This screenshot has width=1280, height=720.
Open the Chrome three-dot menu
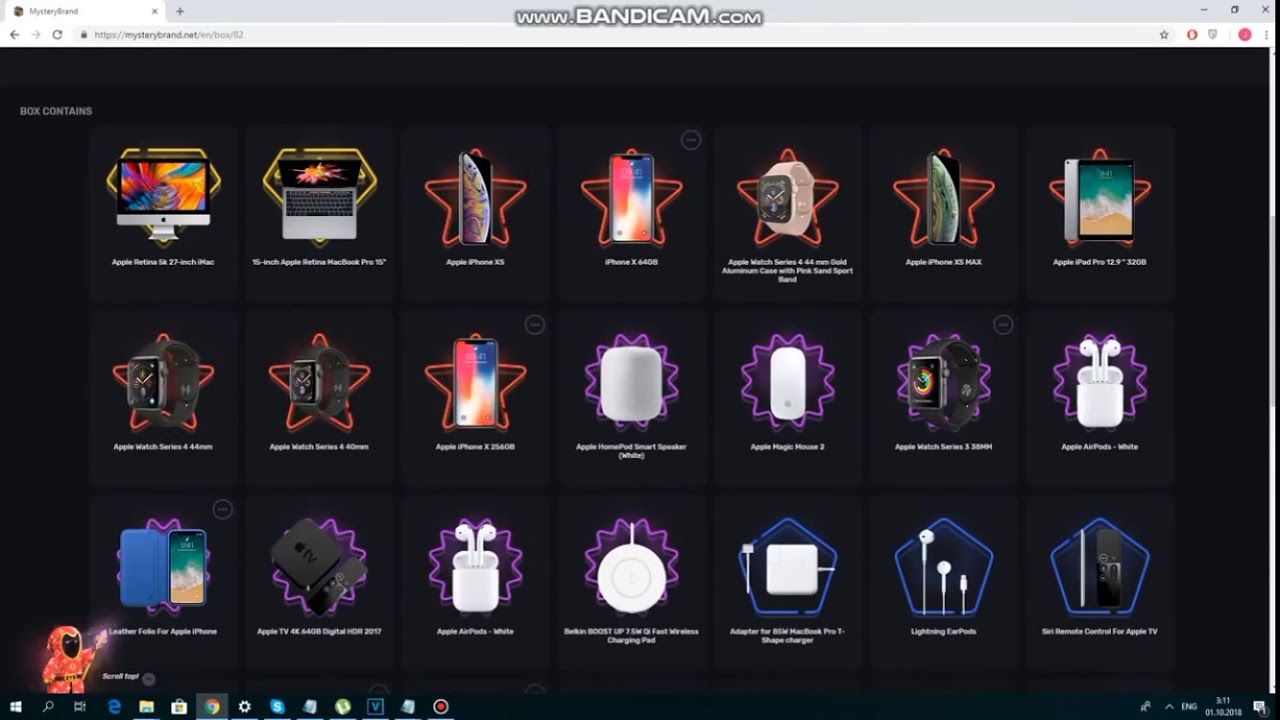(x=1267, y=34)
